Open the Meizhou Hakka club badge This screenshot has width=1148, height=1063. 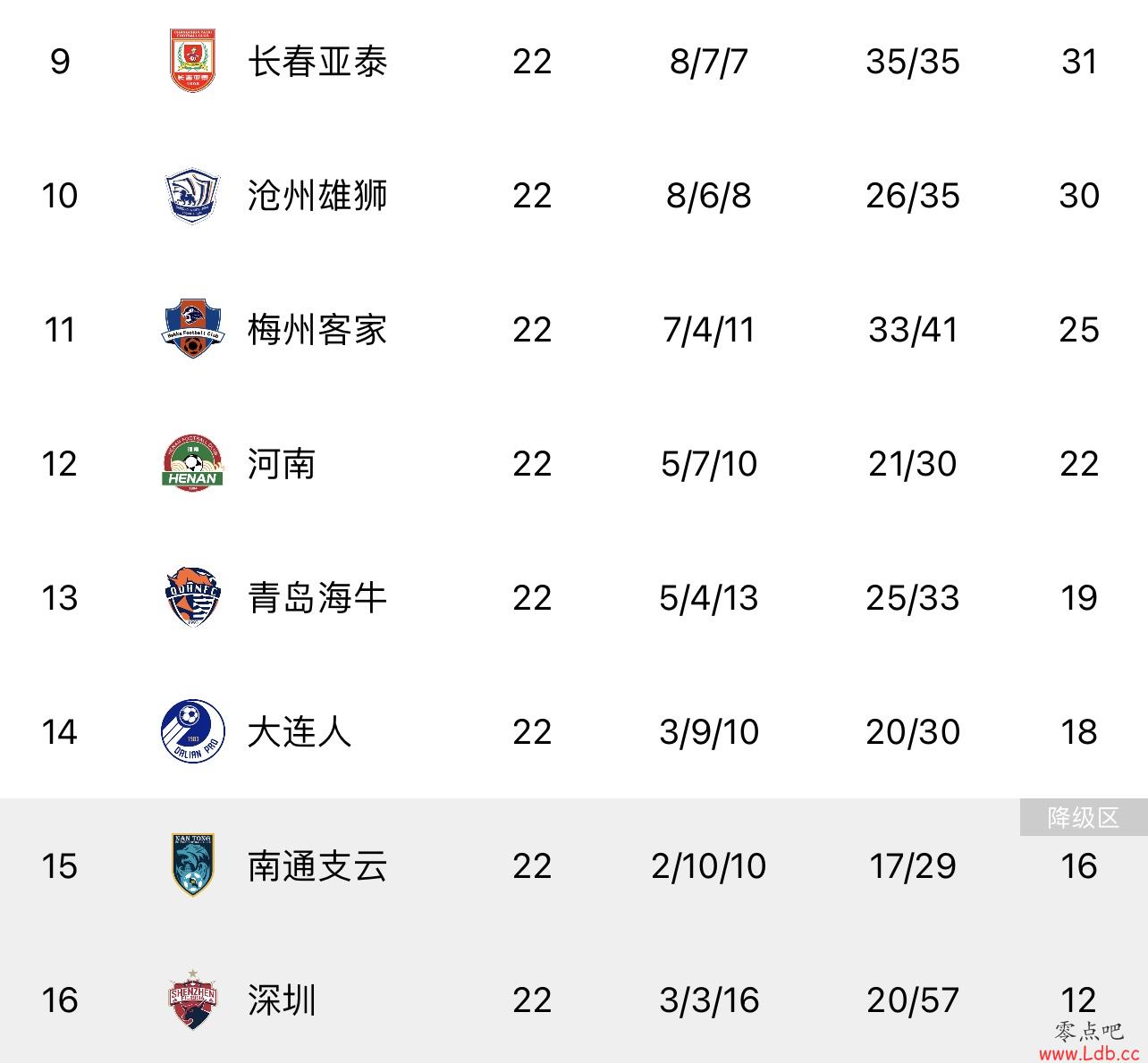pos(193,329)
